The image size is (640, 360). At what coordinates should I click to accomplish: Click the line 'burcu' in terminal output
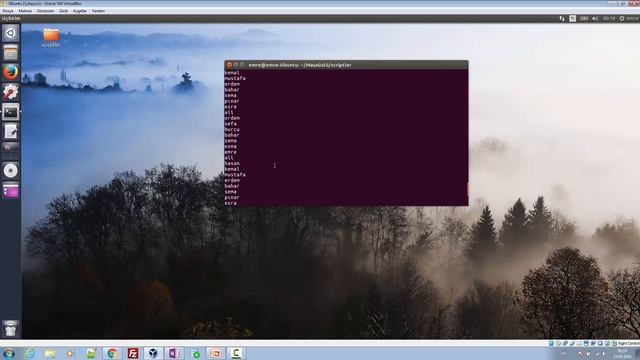[232, 129]
